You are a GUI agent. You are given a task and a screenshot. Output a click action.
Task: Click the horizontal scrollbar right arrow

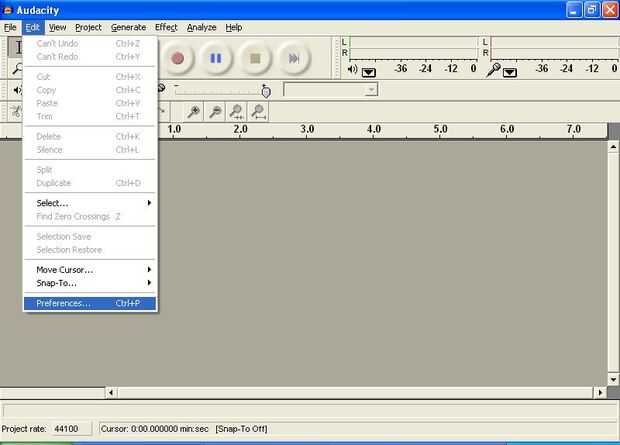pos(600,393)
